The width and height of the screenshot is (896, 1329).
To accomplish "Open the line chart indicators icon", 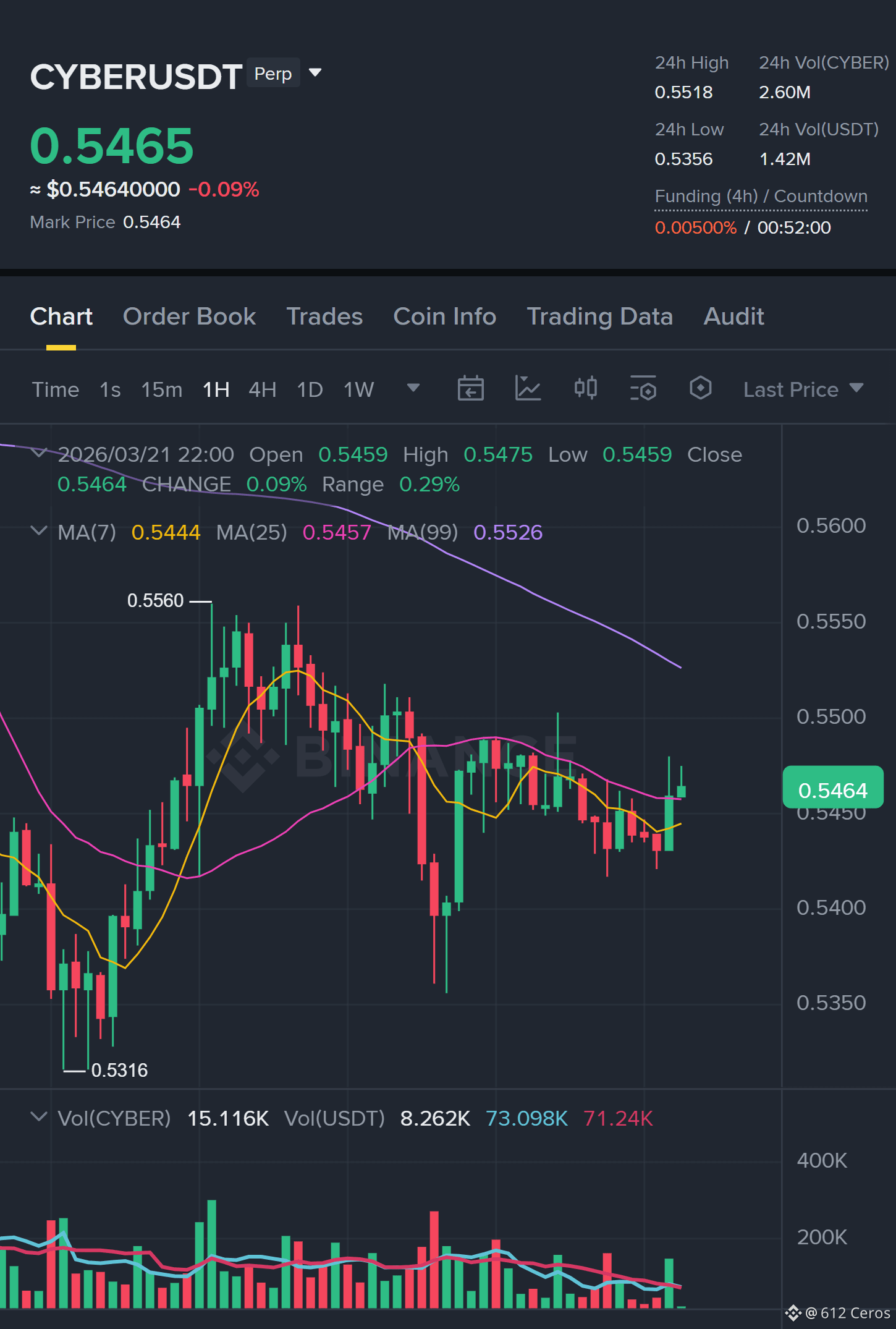I will (x=528, y=389).
